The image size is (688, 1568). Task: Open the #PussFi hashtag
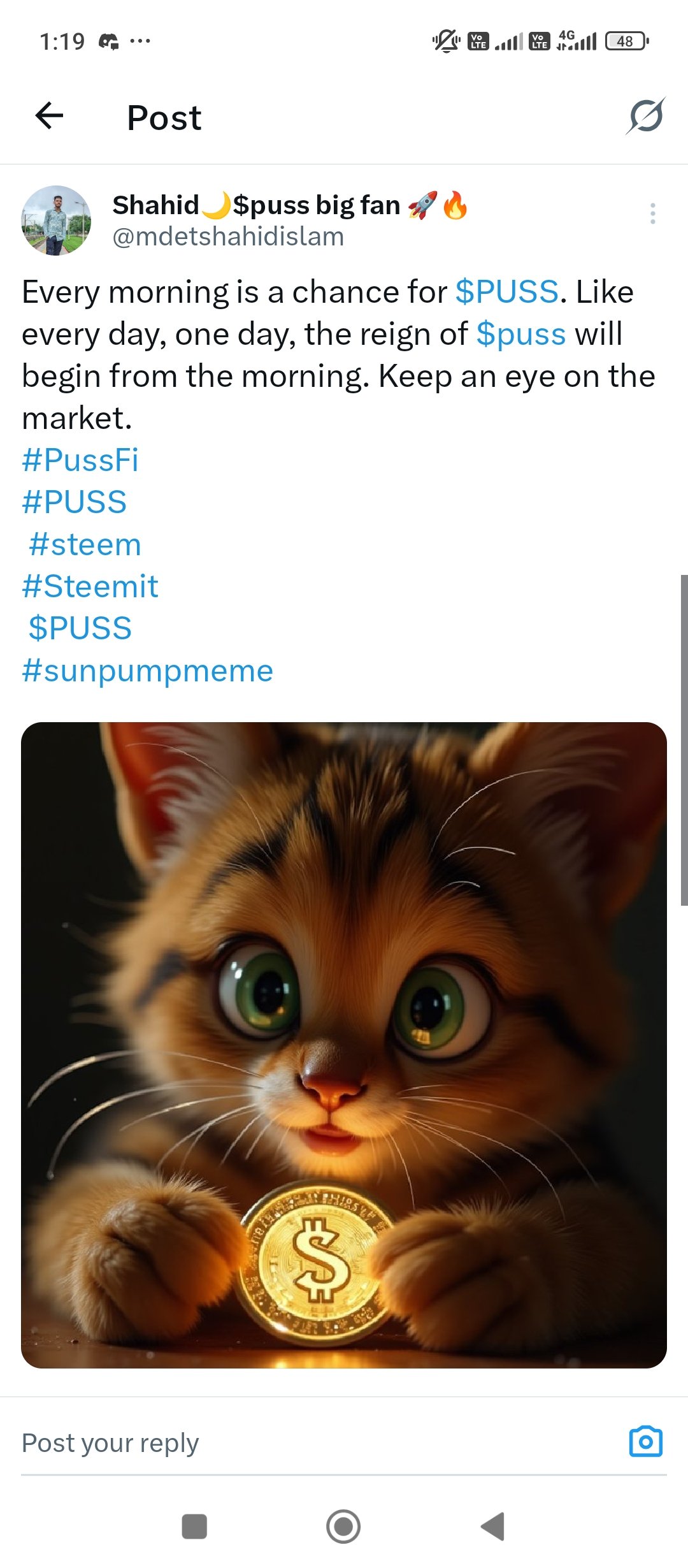(80, 460)
